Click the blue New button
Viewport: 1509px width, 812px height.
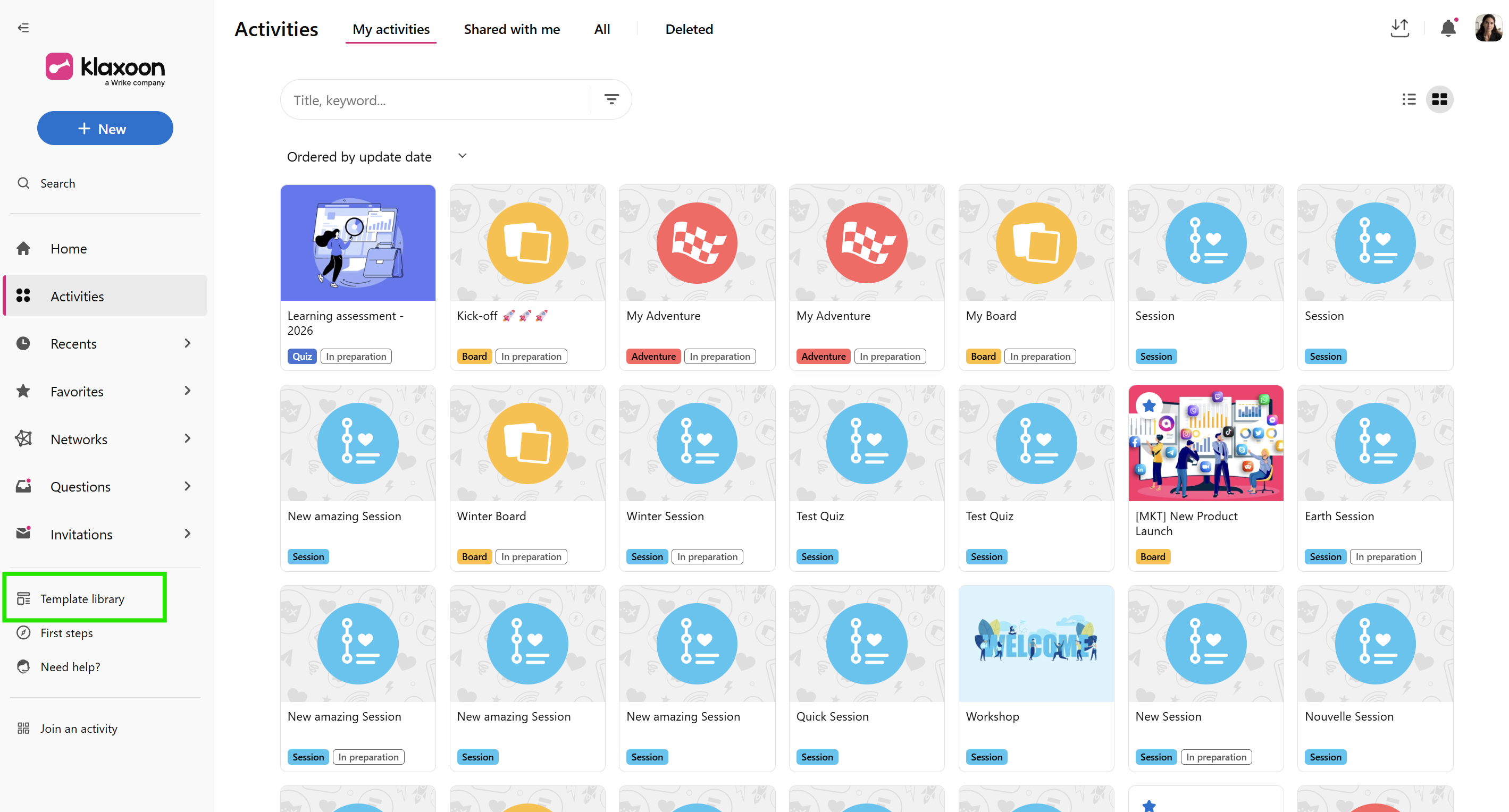point(105,128)
